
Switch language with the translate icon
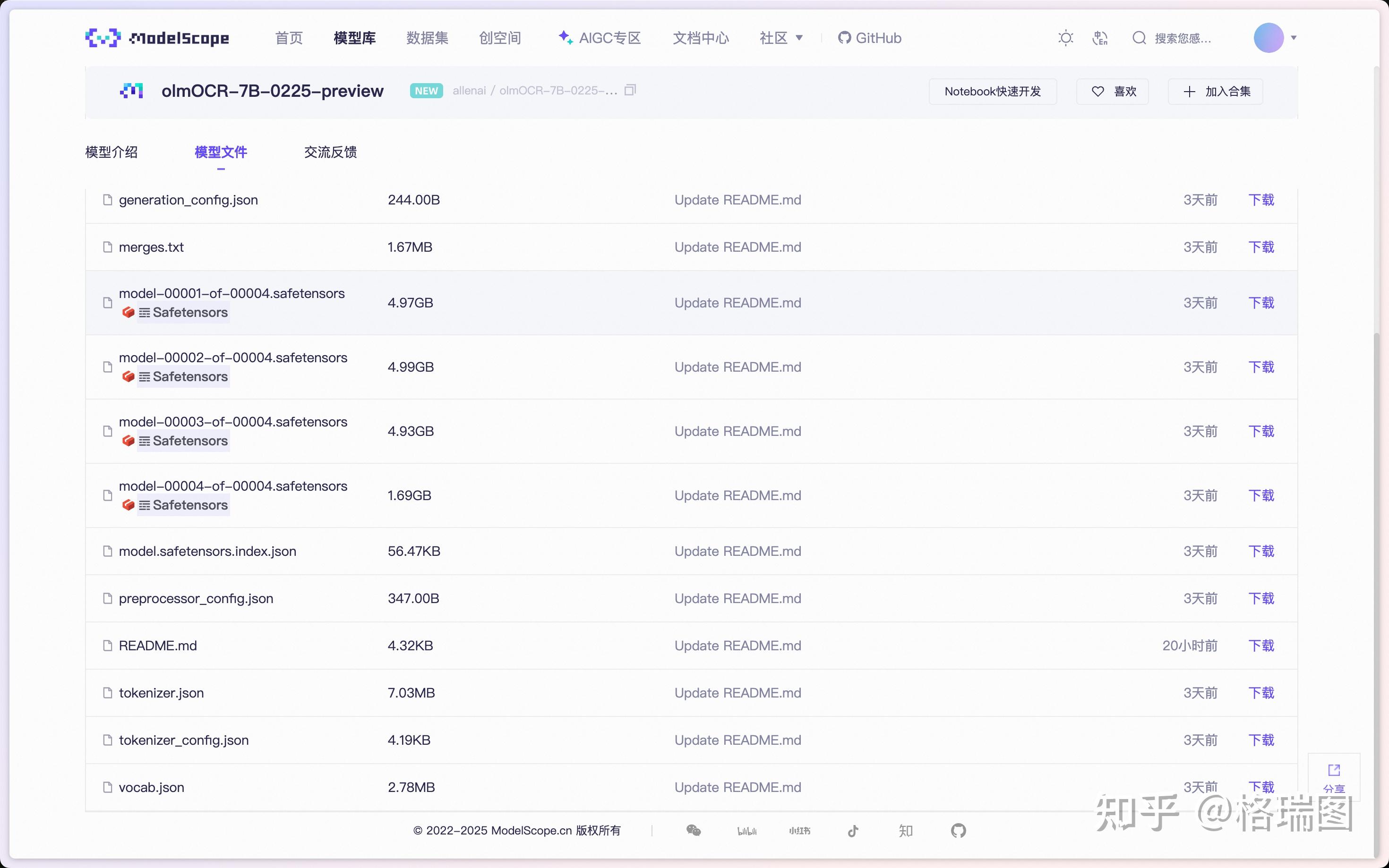click(x=1099, y=38)
